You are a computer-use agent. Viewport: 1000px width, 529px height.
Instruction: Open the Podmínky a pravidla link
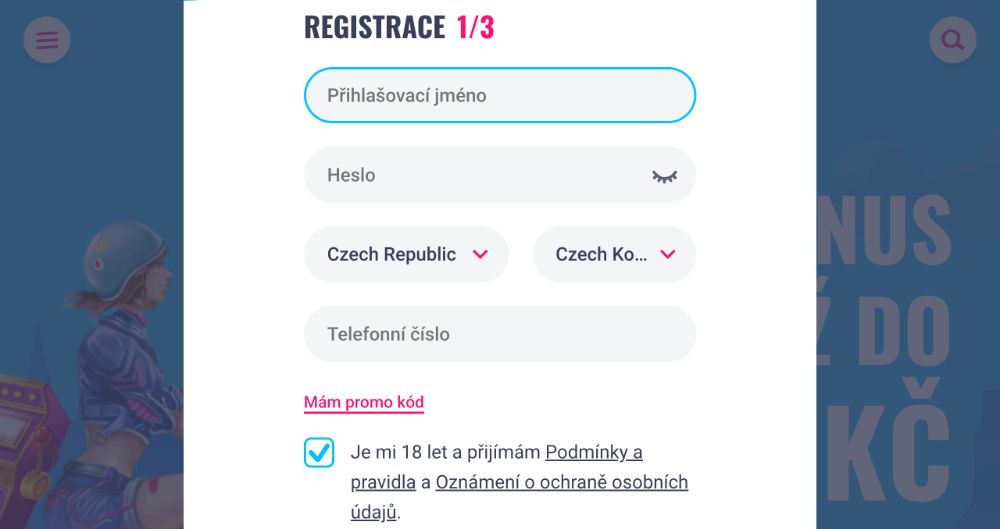point(593,452)
